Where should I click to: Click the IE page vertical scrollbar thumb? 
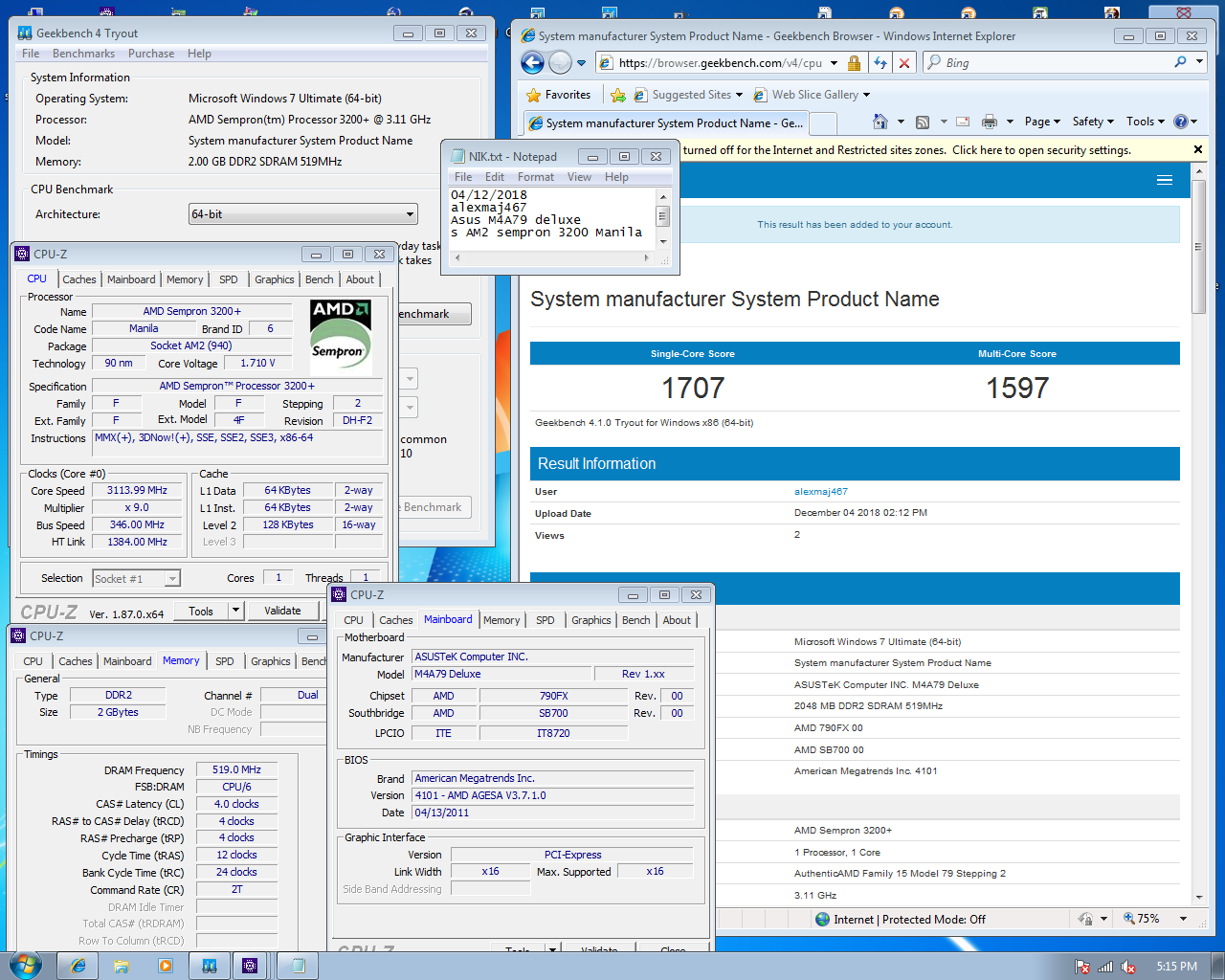[1199, 245]
